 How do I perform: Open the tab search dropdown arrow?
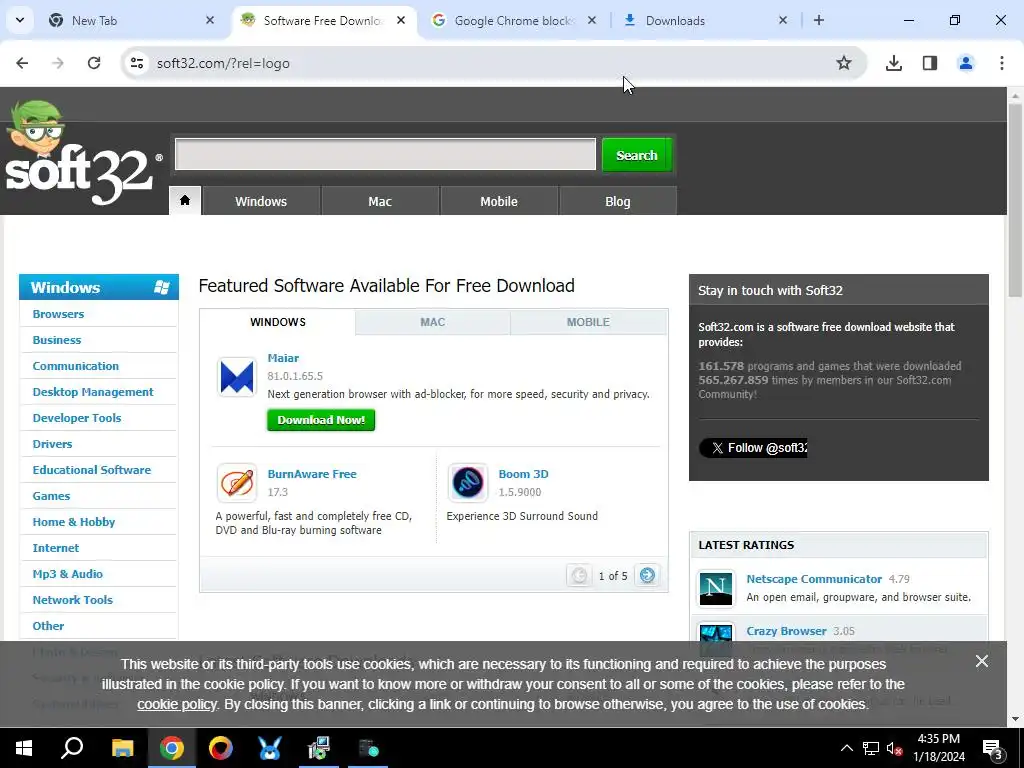click(20, 20)
